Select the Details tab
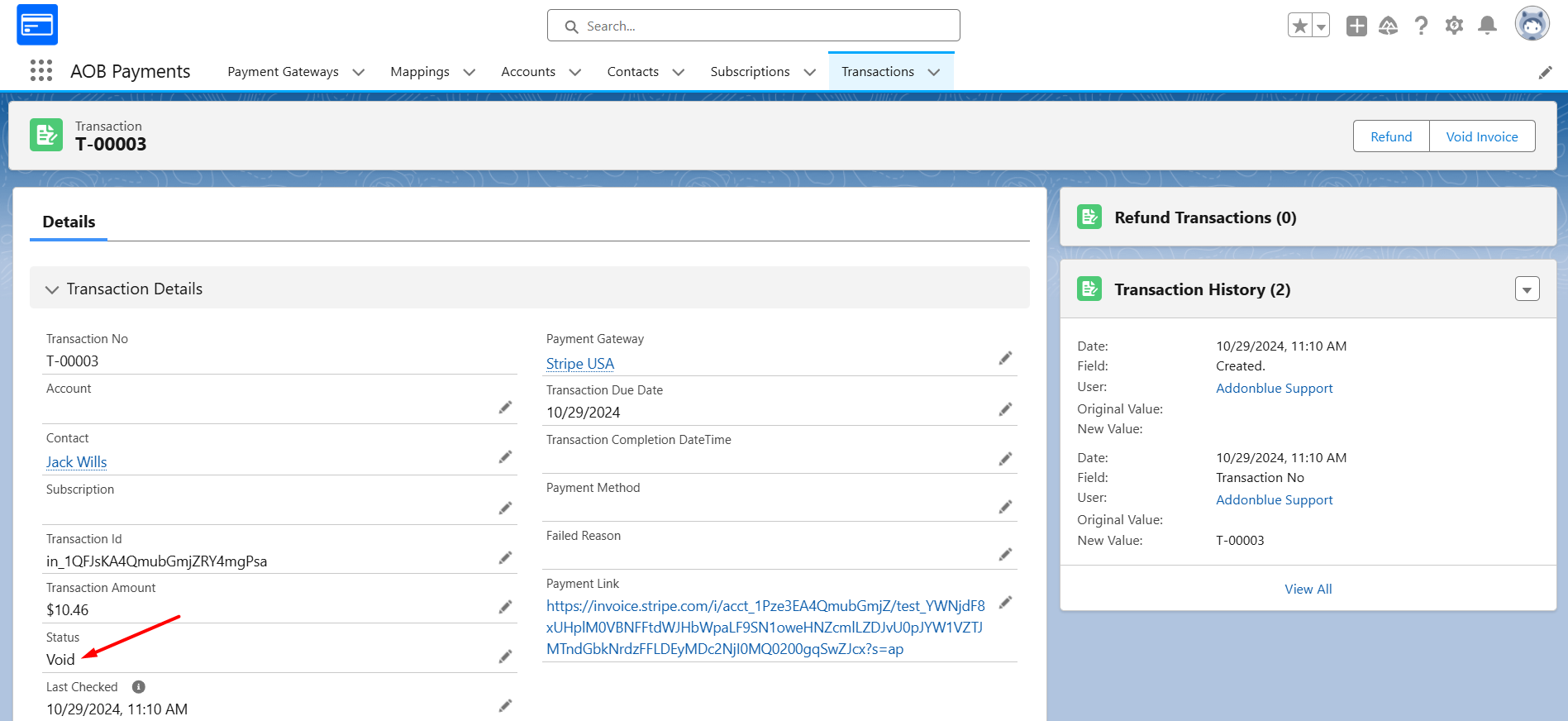 (x=69, y=222)
